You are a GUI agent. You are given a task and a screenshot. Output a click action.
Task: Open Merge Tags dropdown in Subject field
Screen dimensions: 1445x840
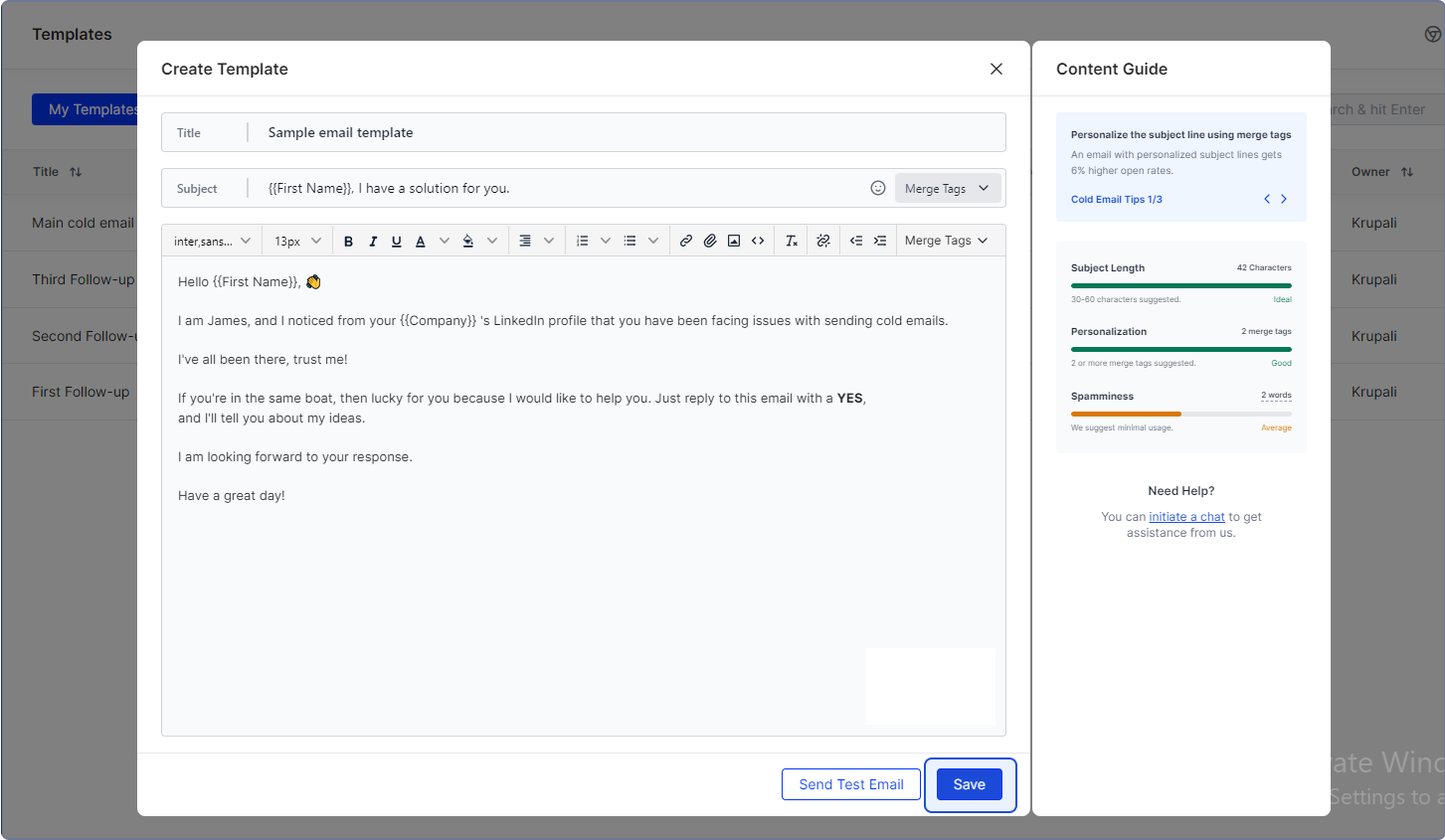point(948,188)
